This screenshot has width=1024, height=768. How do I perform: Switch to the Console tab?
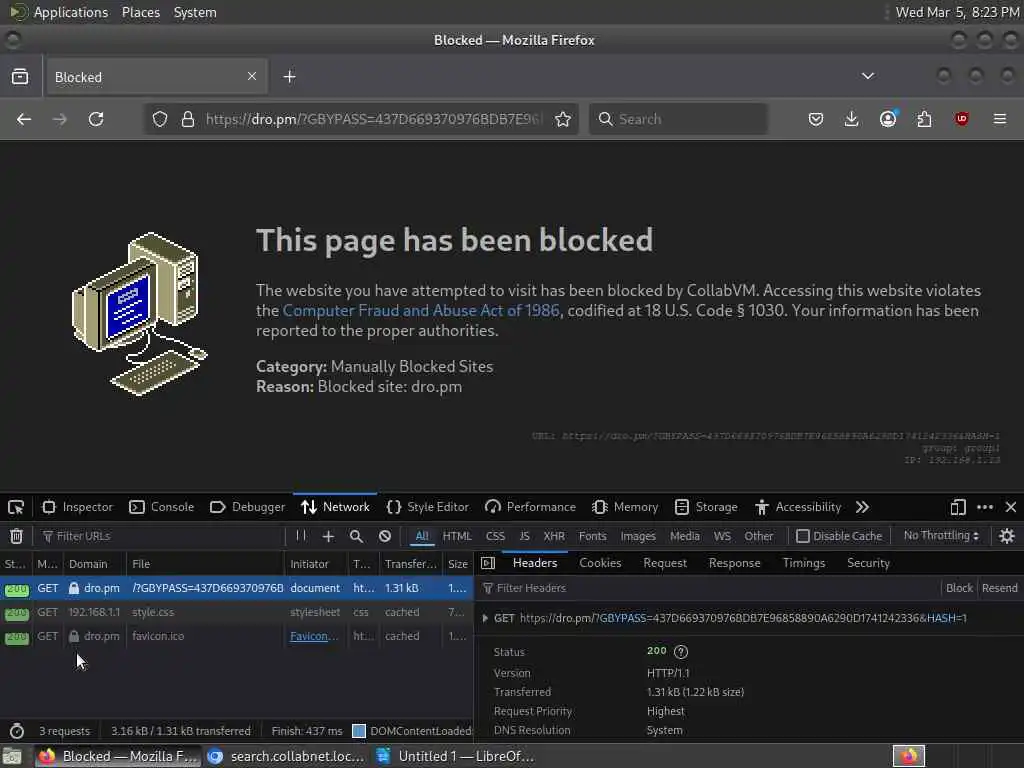pos(162,507)
